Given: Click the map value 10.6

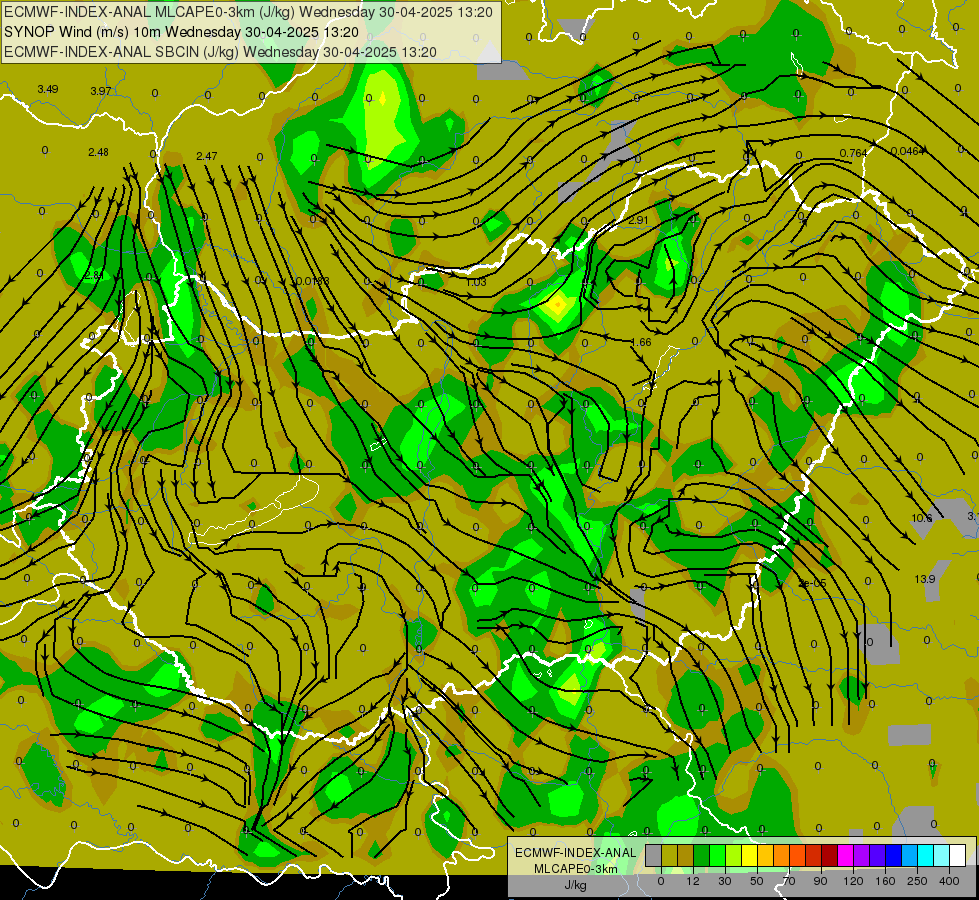Looking at the screenshot, I should 922,518.
